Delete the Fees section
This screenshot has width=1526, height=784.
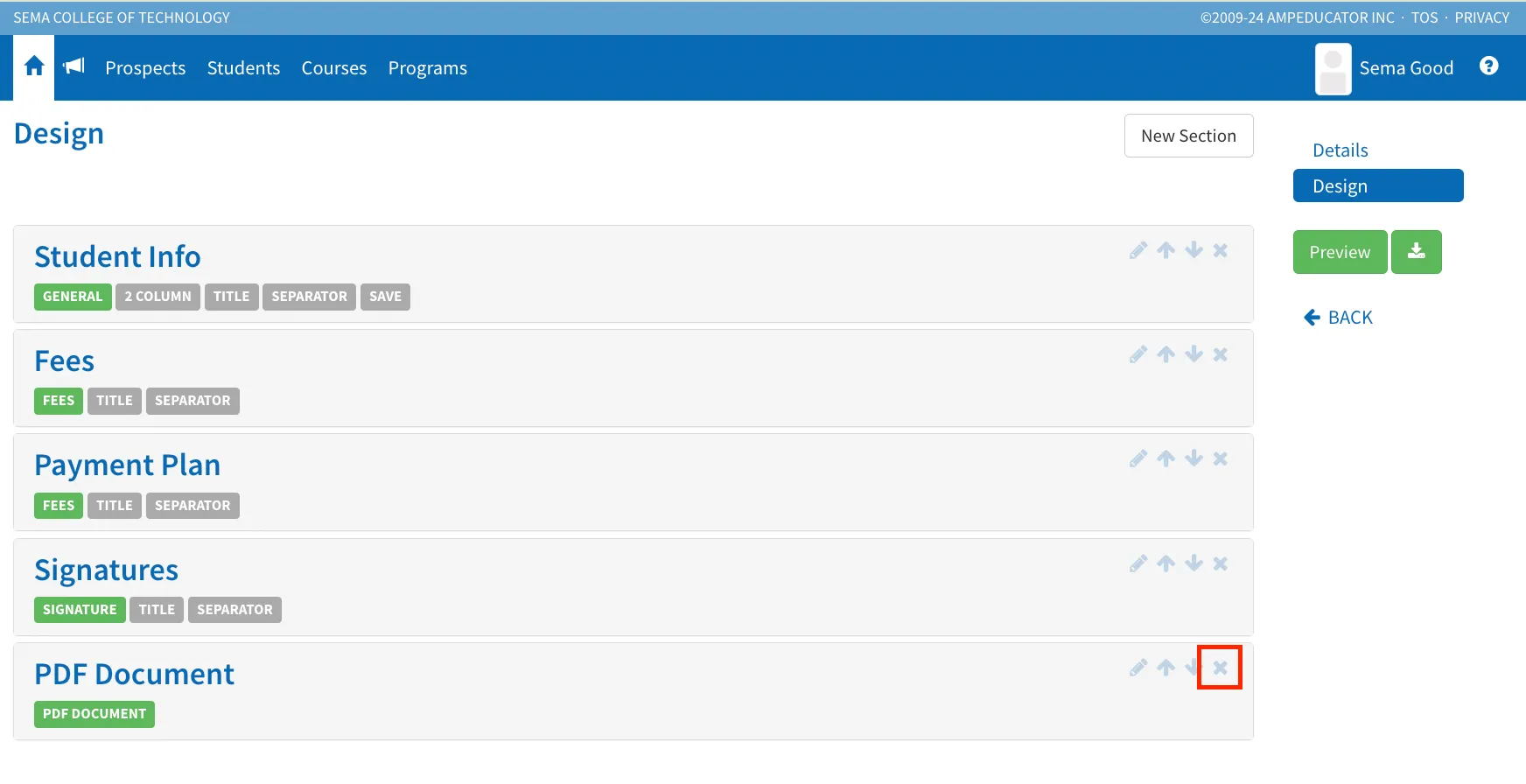click(1221, 354)
